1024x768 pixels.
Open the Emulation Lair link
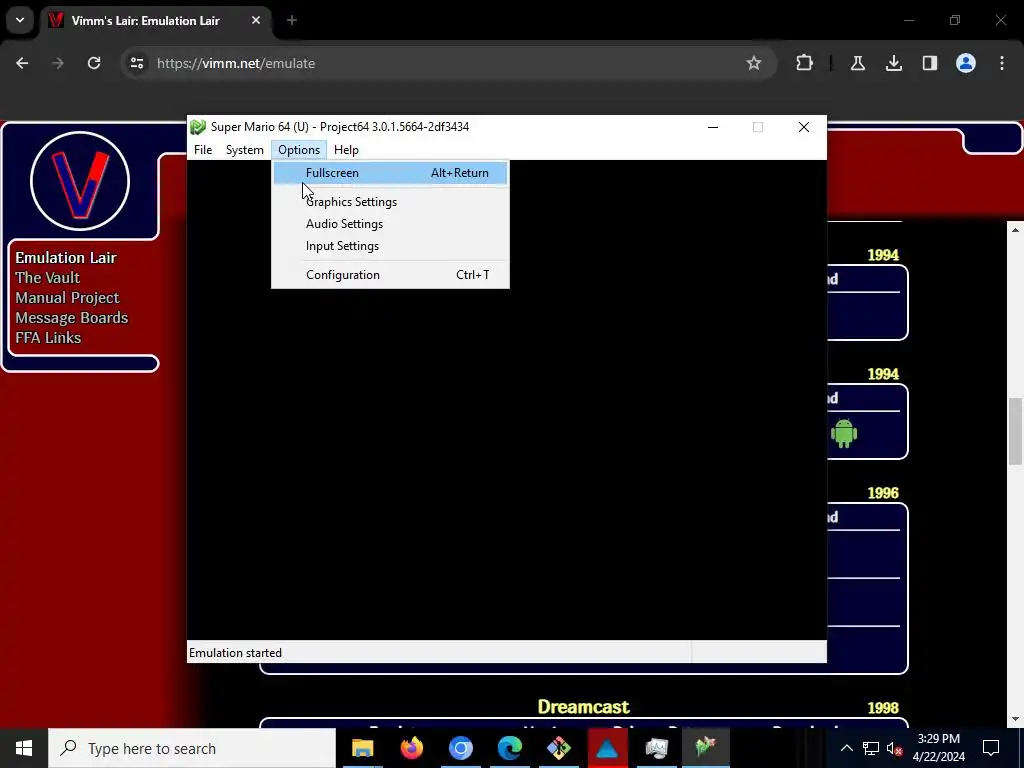click(x=66, y=258)
